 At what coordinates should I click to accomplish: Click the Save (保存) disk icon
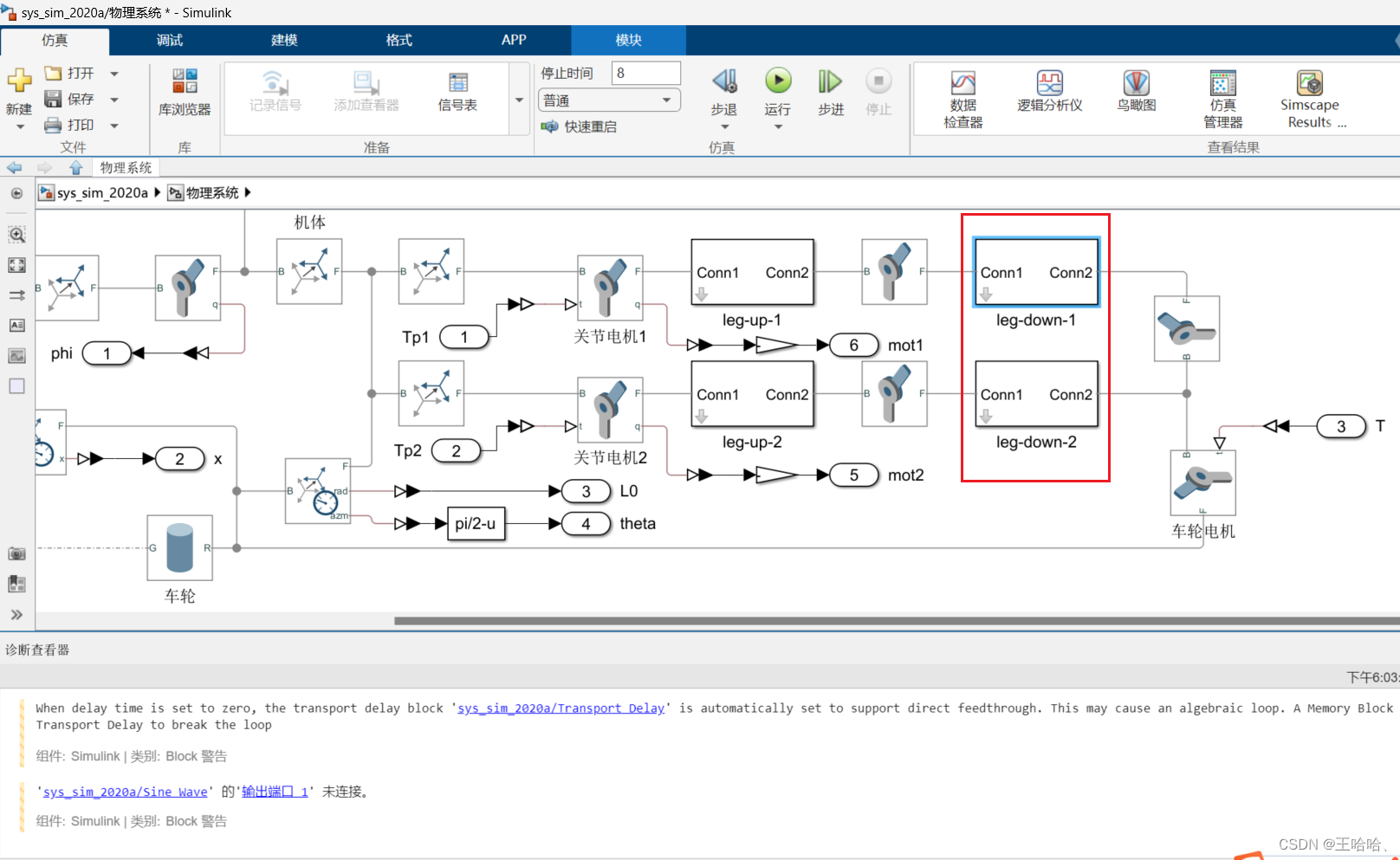(54, 99)
